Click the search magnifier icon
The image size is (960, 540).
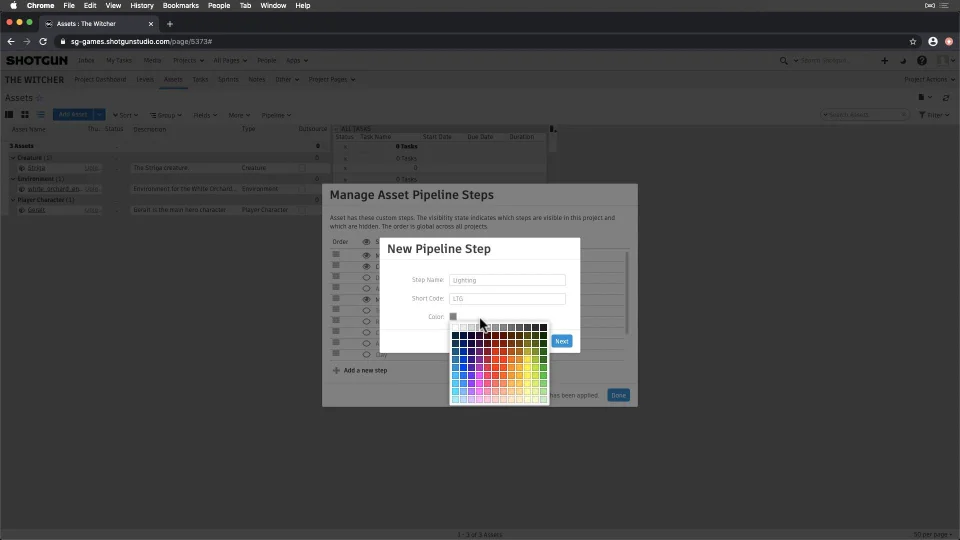(x=784, y=61)
